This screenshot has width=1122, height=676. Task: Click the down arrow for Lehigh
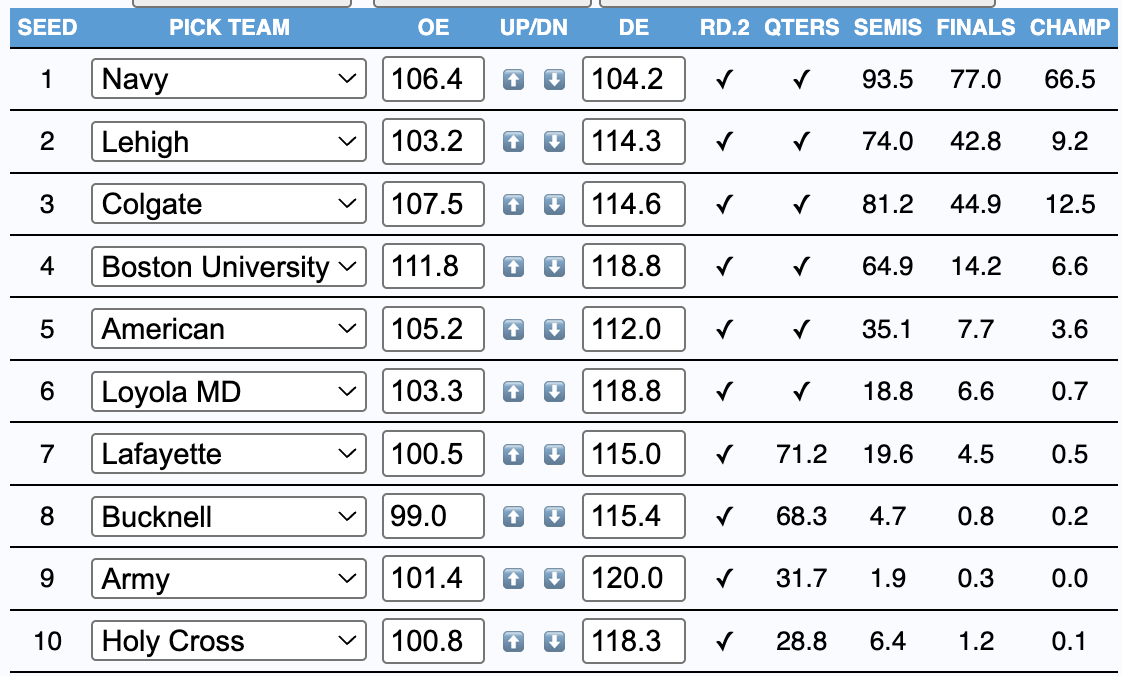click(554, 142)
